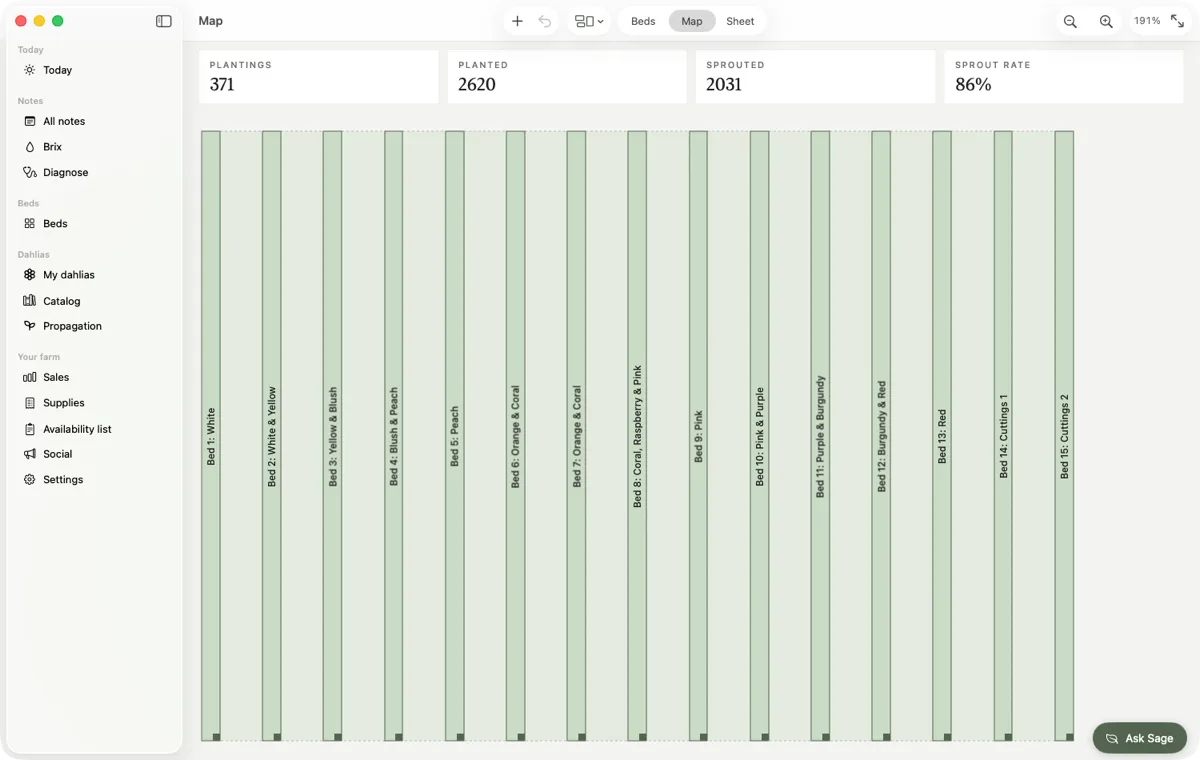Zoom out with magnifier minus icon
Viewport: 1200px width, 760px height.
(1070, 21)
